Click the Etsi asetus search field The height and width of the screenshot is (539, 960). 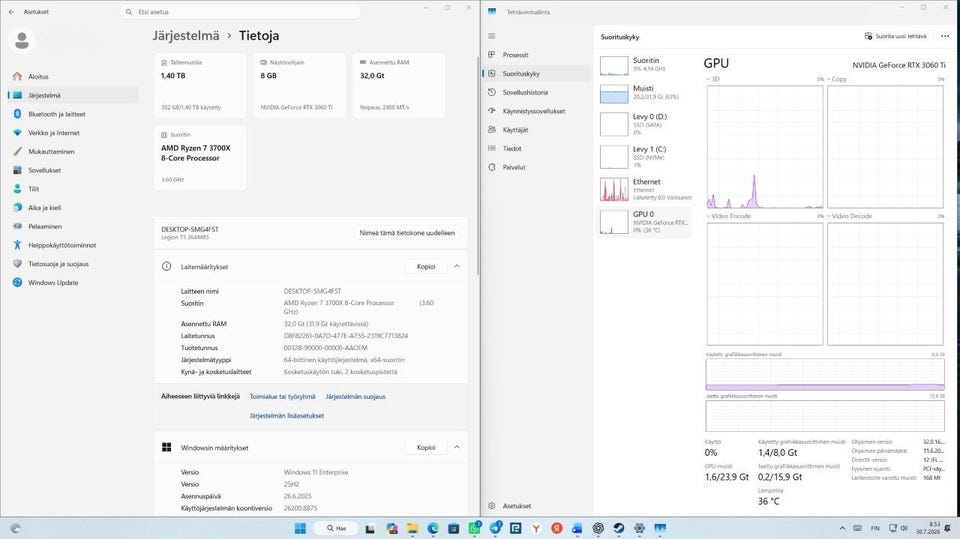tap(240, 12)
